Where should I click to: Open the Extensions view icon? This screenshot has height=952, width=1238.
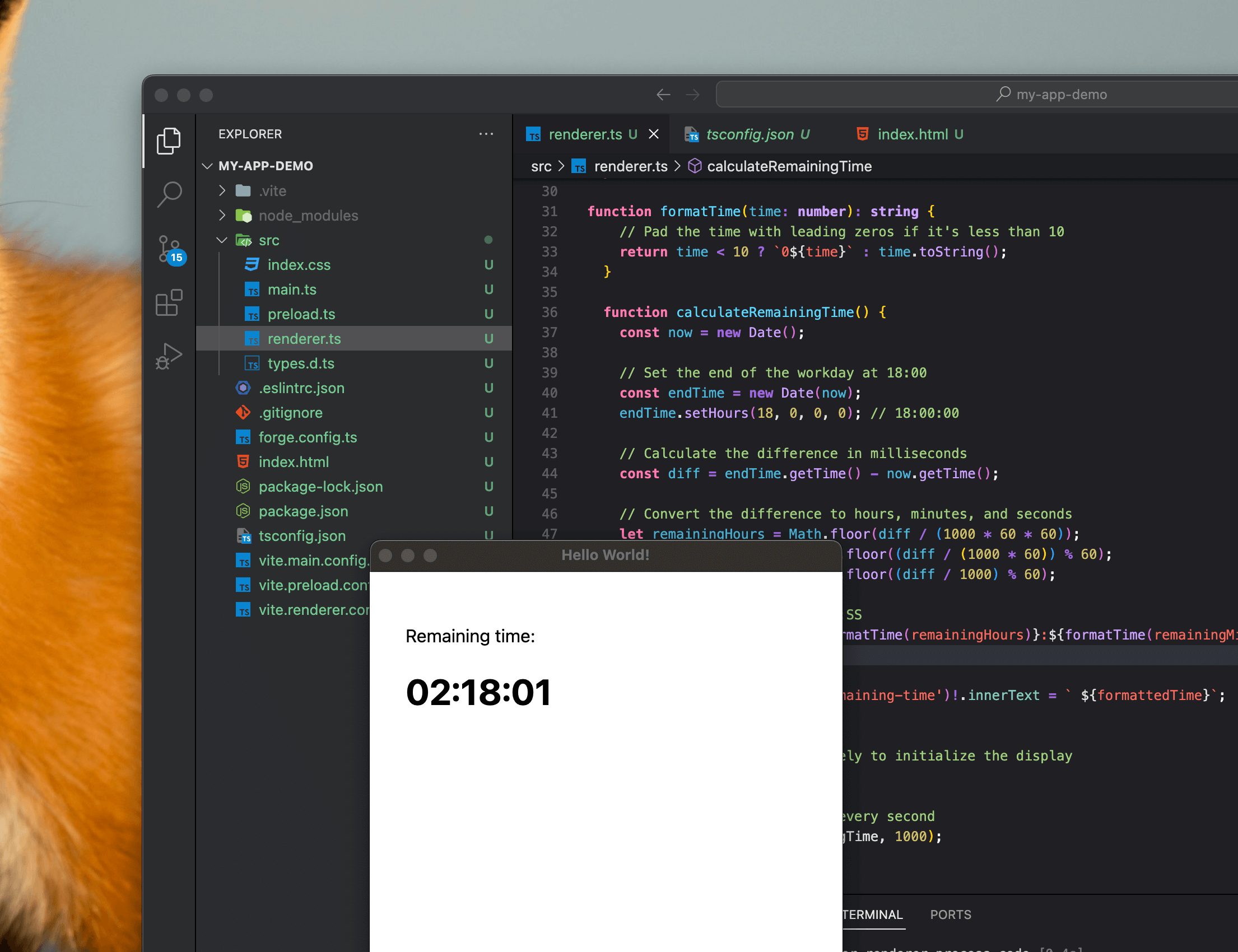click(169, 303)
